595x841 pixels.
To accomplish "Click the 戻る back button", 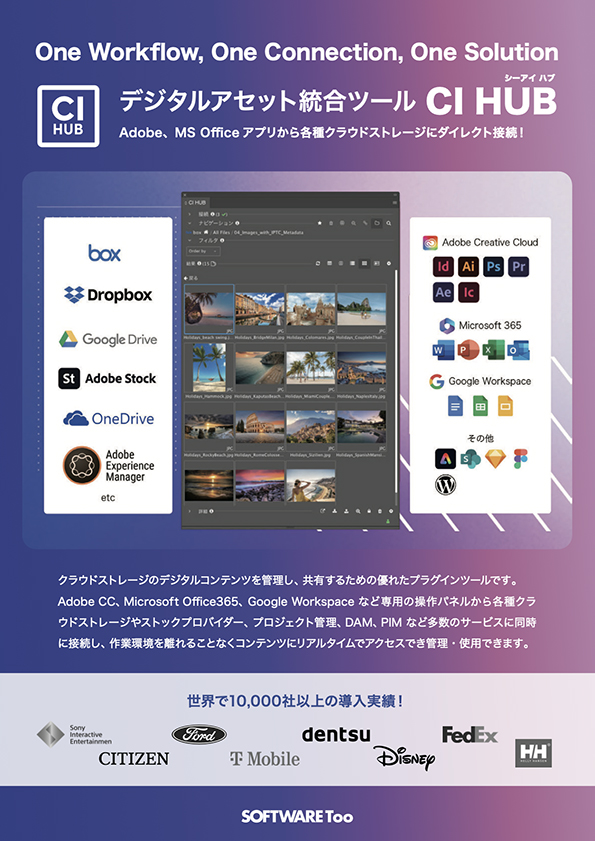I will click(x=191, y=278).
